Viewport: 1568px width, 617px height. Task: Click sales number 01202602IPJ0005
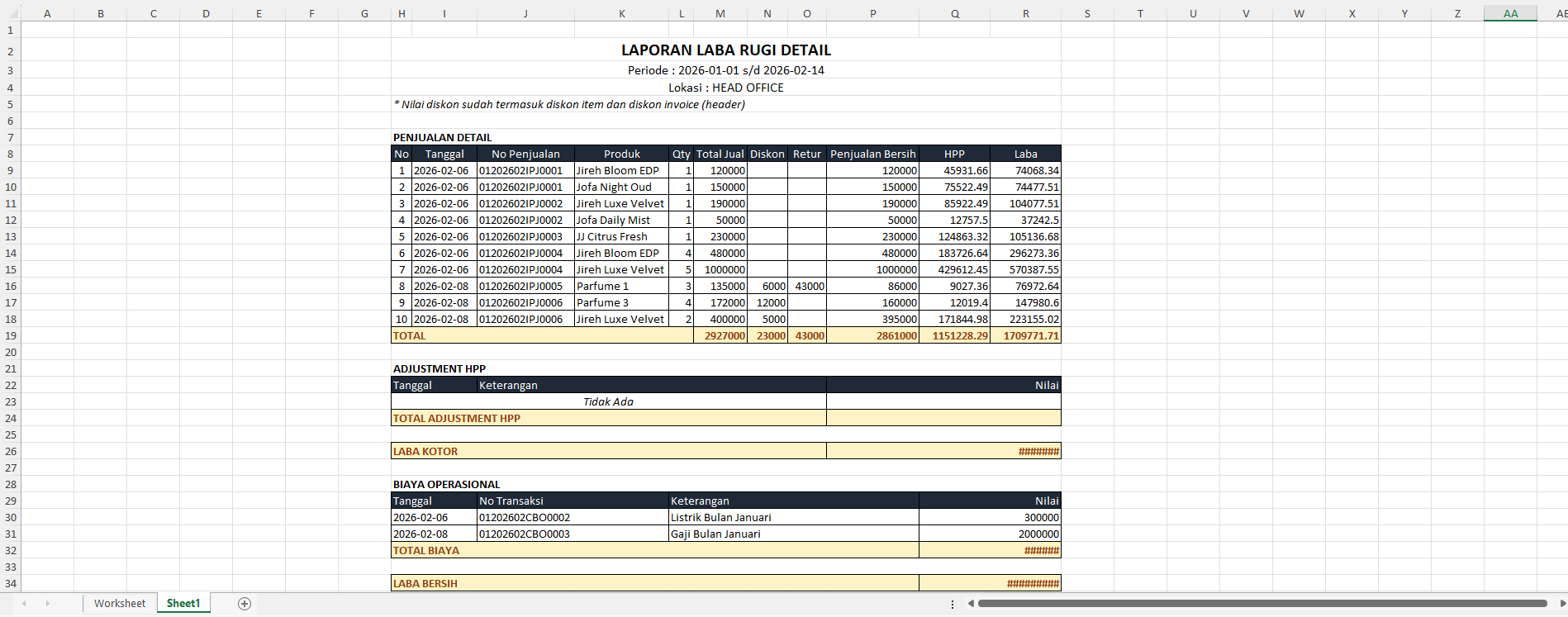[525, 286]
